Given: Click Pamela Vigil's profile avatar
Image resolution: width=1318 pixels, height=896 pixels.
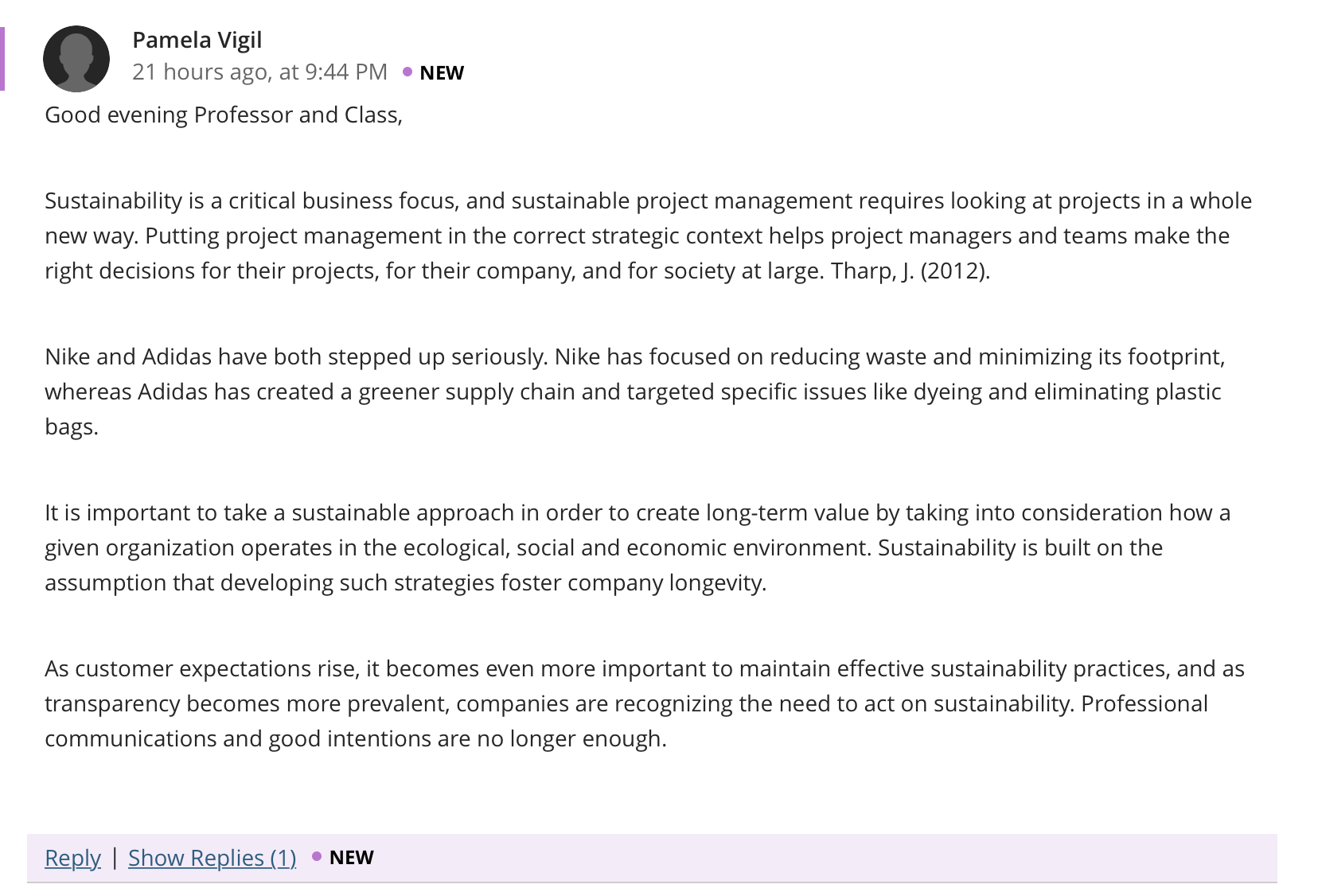Looking at the screenshot, I should (76, 59).
